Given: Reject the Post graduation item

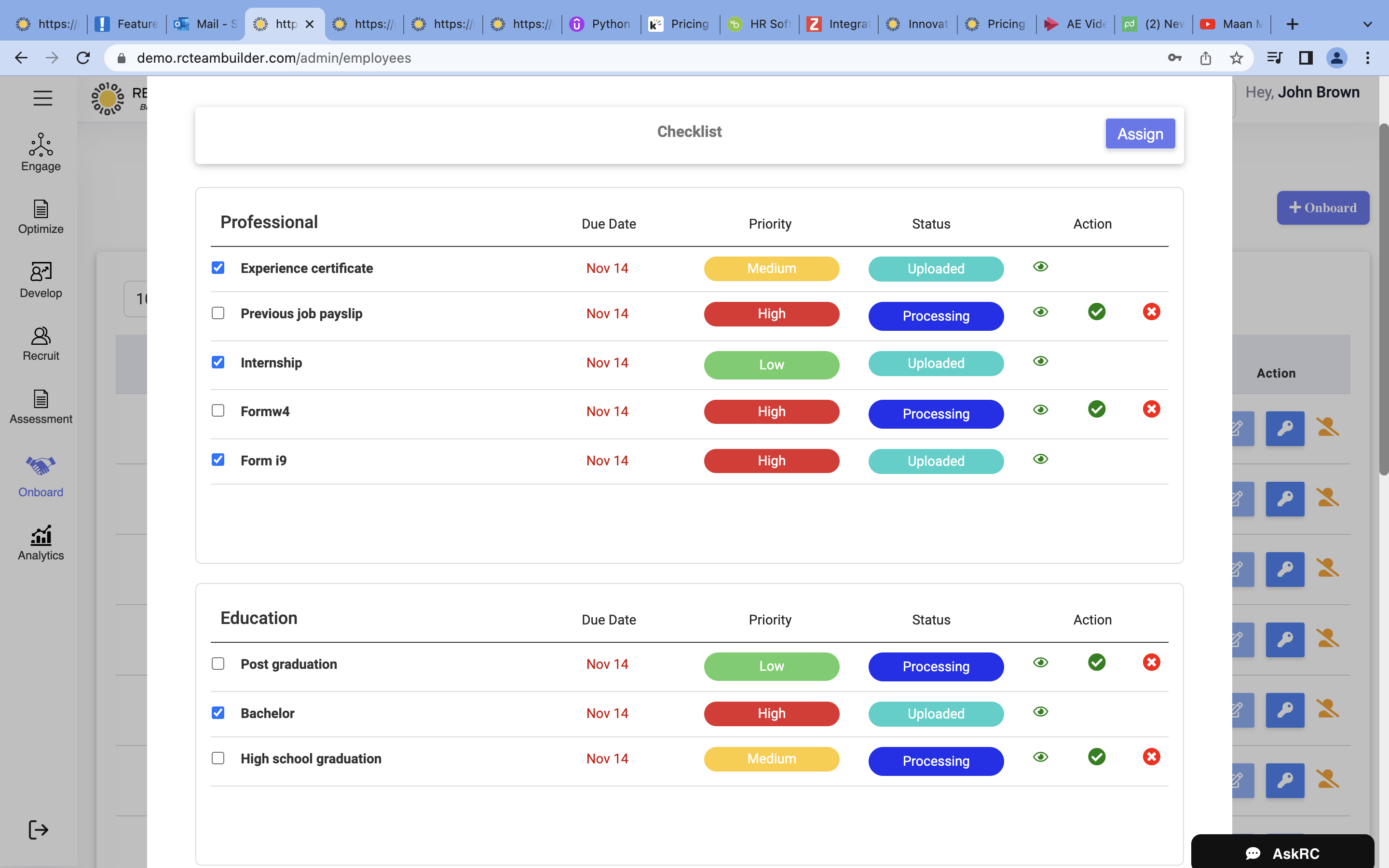Looking at the screenshot, I should click(x=1151, y=663).
